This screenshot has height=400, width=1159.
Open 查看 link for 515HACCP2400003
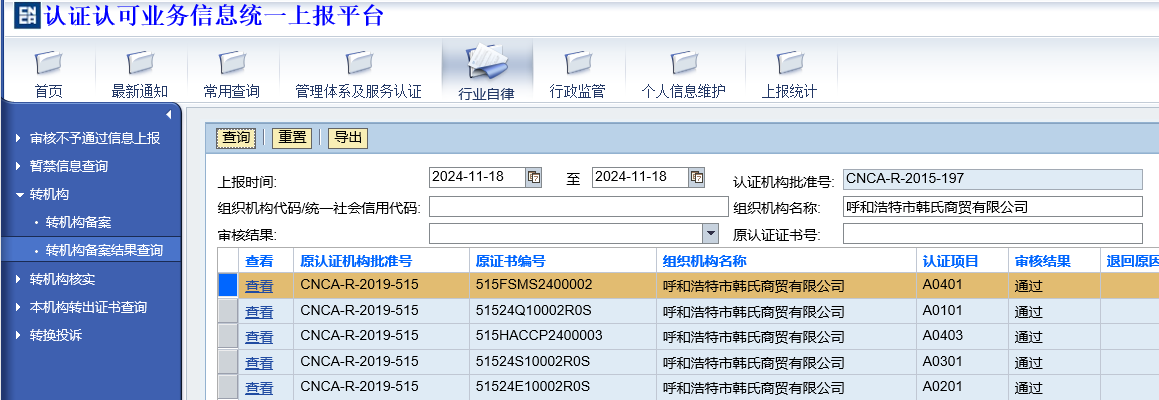[259, 337]
